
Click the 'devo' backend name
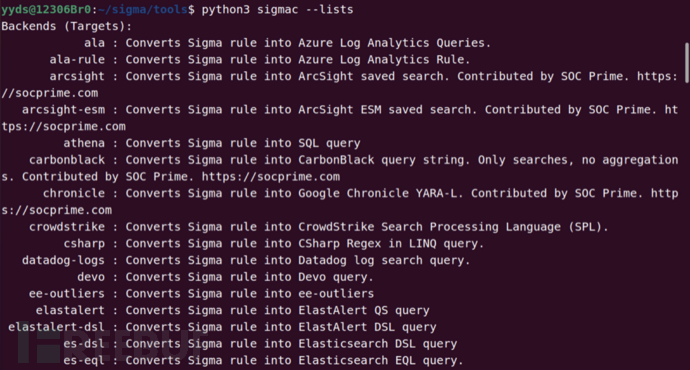(x=91, y=277)
